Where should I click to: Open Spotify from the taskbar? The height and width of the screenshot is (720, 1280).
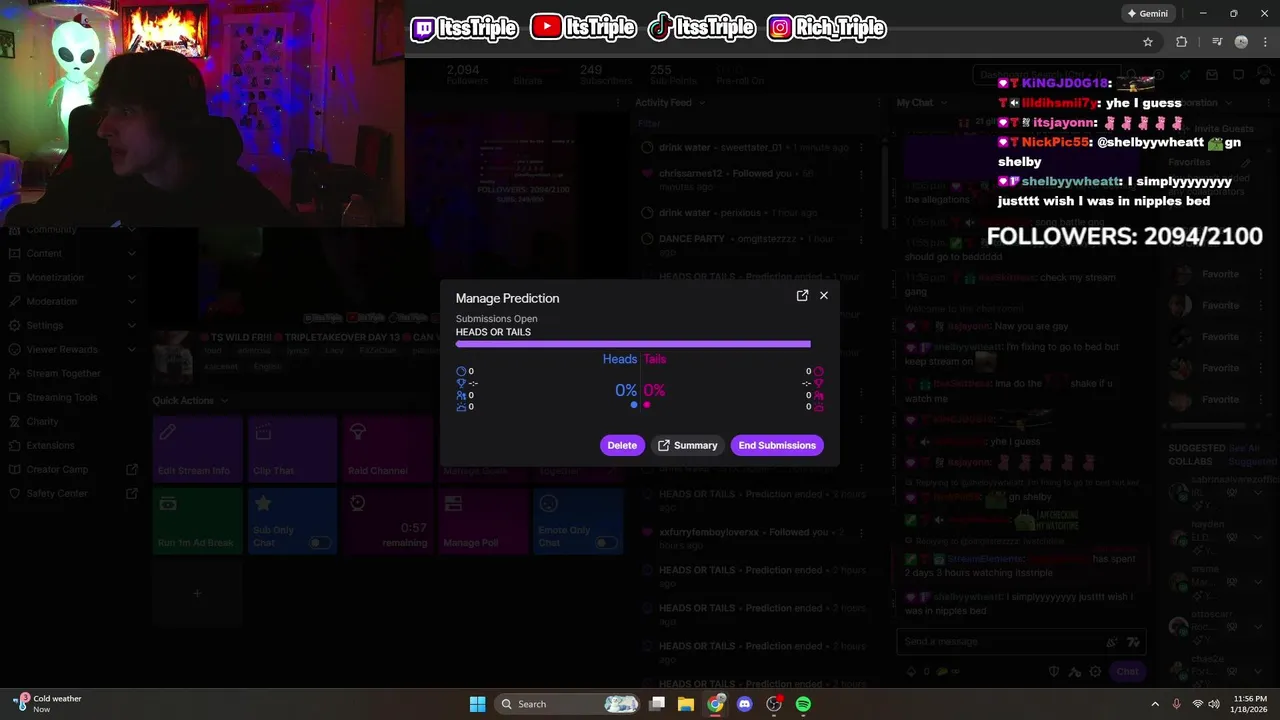pos(803,704)
